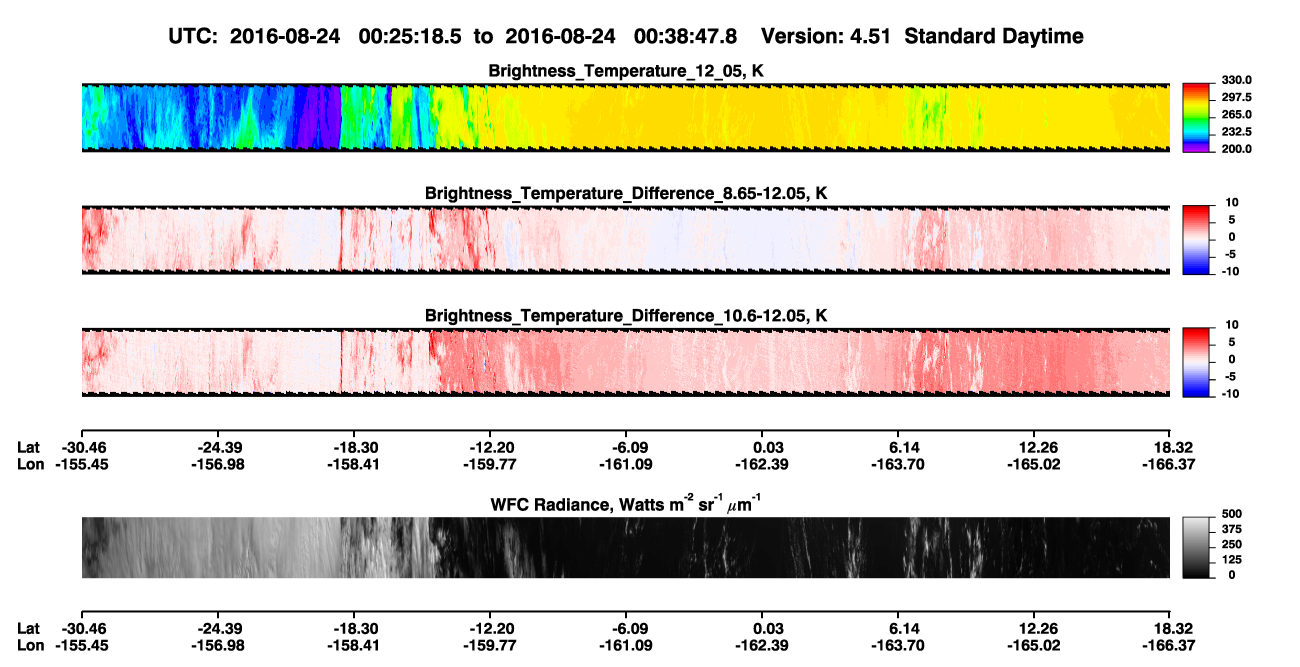Select the Brightness_Temperature_12_05 image strip
This screenshot has height=667, width=1300.
point(625,117)
